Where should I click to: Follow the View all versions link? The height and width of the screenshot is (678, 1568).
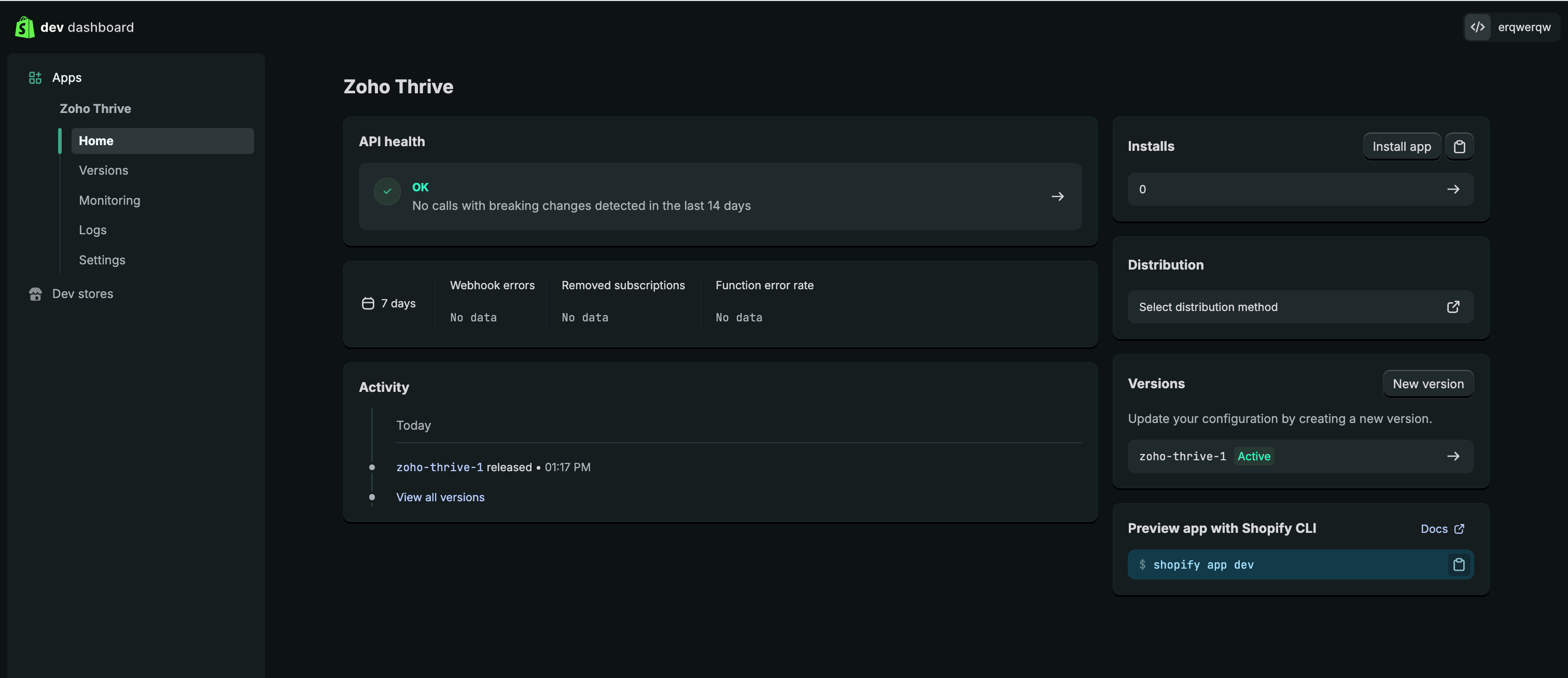click(x=440, y=497)
